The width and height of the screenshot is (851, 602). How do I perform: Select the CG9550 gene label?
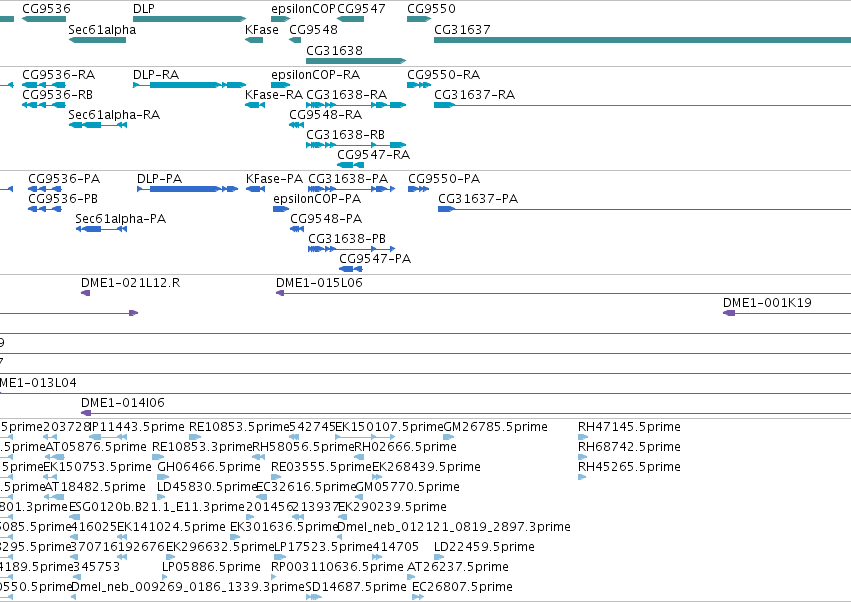[x=431, y=9]
